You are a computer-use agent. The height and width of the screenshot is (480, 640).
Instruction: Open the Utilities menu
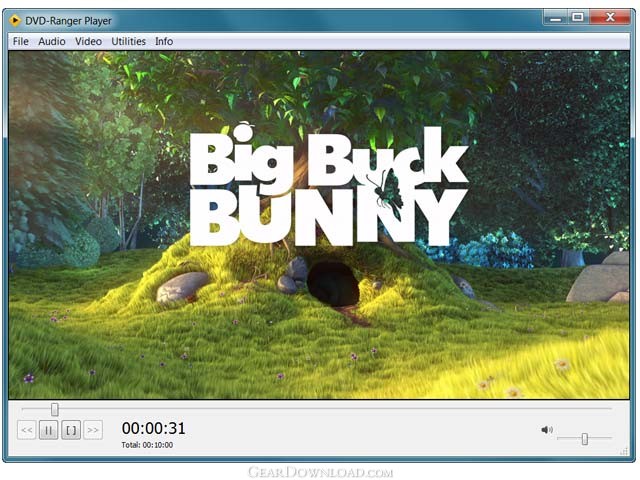click(129, 41)
